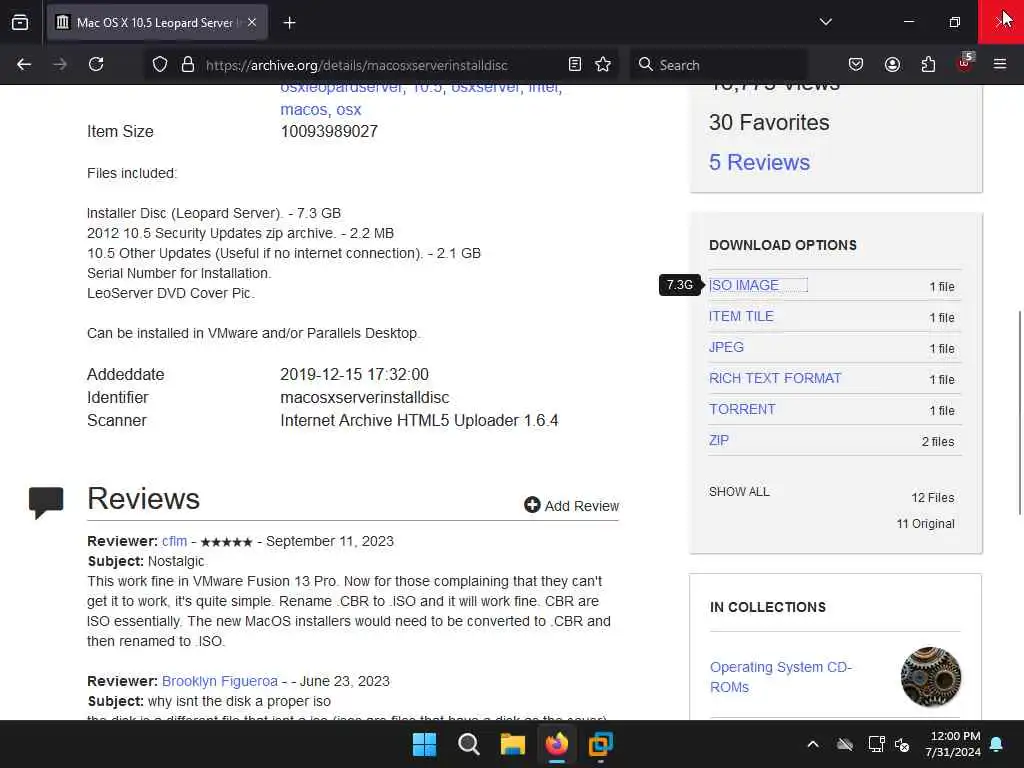Open the list all tabs dropdown

[825, 22]
